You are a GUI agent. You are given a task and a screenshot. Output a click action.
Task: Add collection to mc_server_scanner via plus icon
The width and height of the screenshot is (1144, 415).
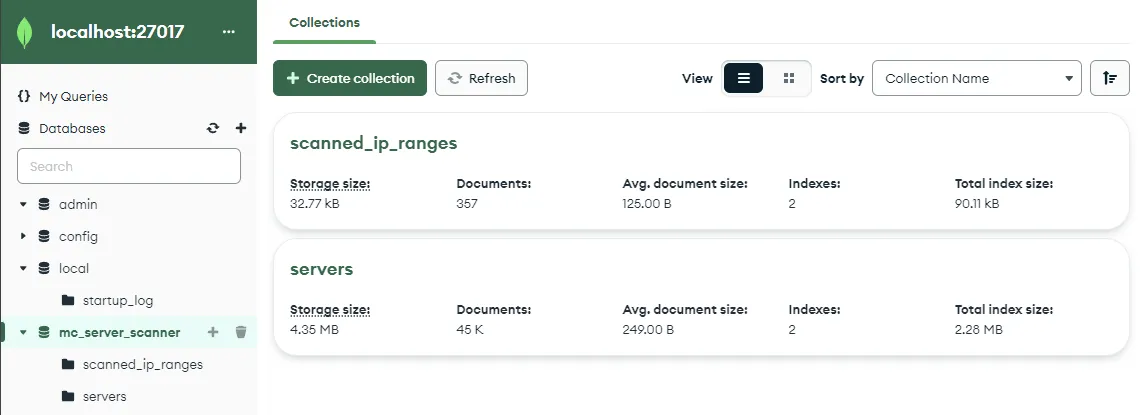(212, 332)
